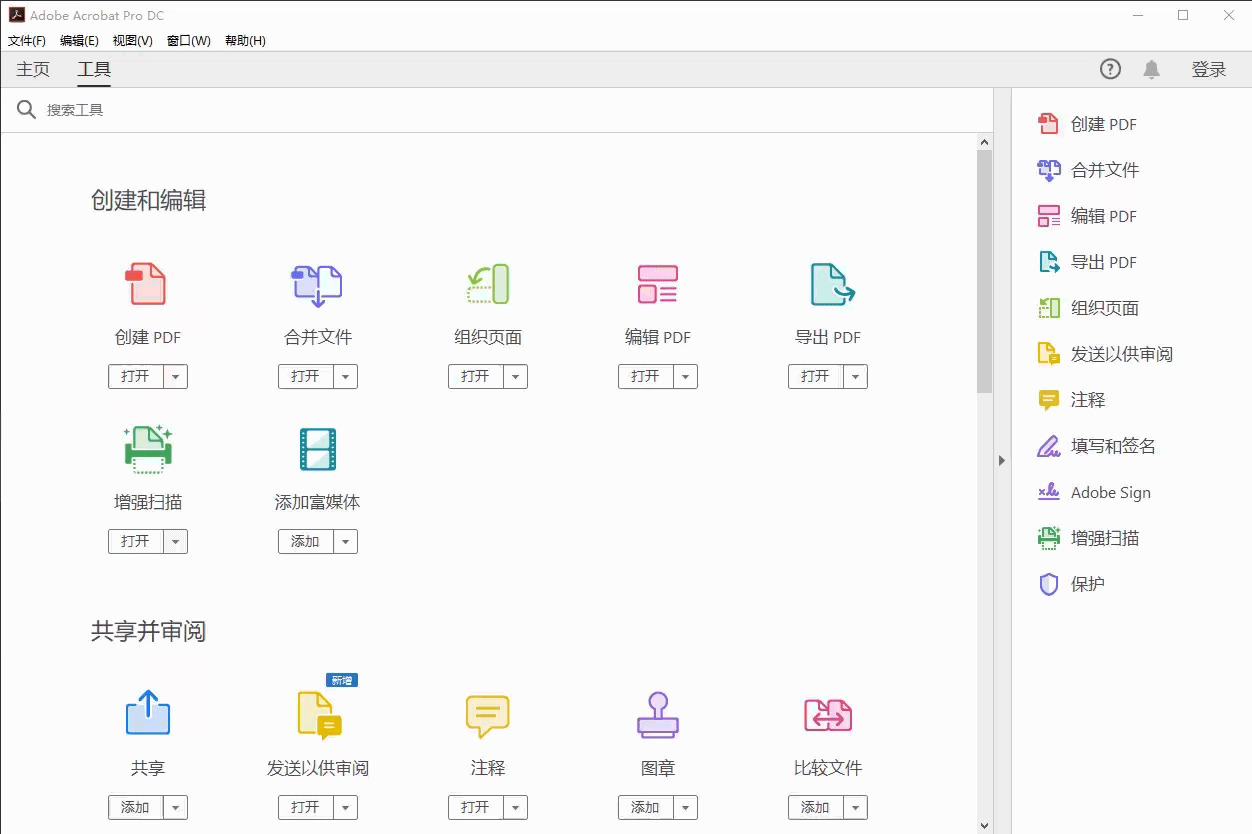Open the 视图(V) menu

tap(132, 41)
